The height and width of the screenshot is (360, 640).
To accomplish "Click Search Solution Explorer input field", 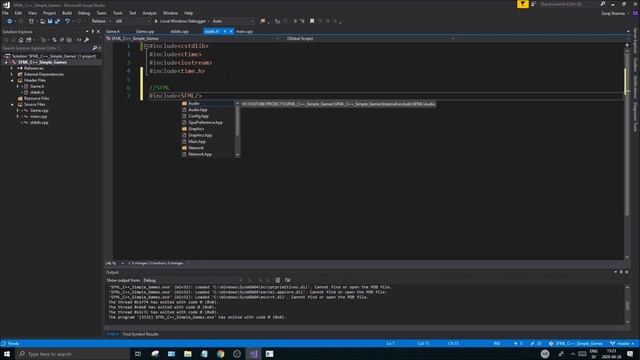I will tap(47, 48).
